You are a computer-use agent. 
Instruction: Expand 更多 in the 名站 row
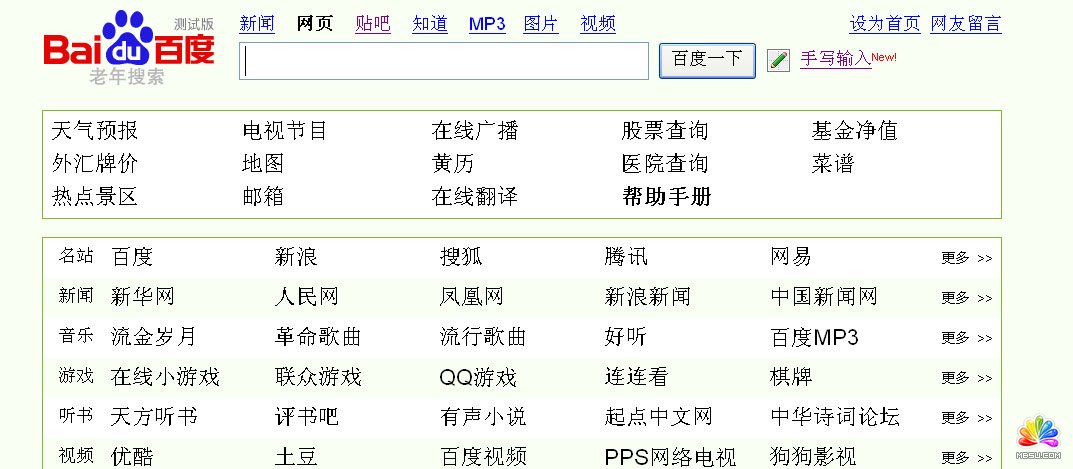click(x=966, y=258)
